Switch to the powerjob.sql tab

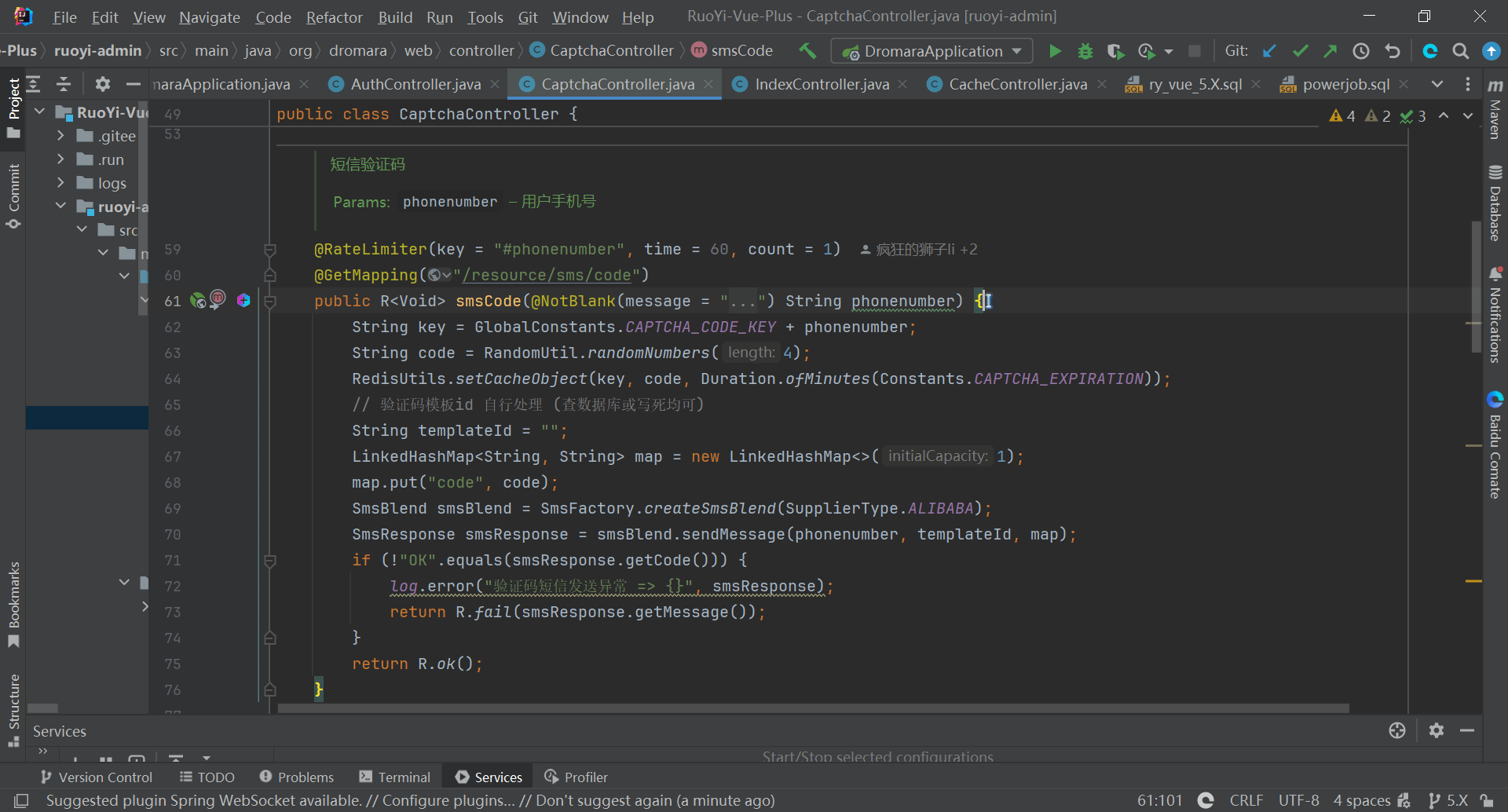pyautogui.click(x=1345, y=84)
